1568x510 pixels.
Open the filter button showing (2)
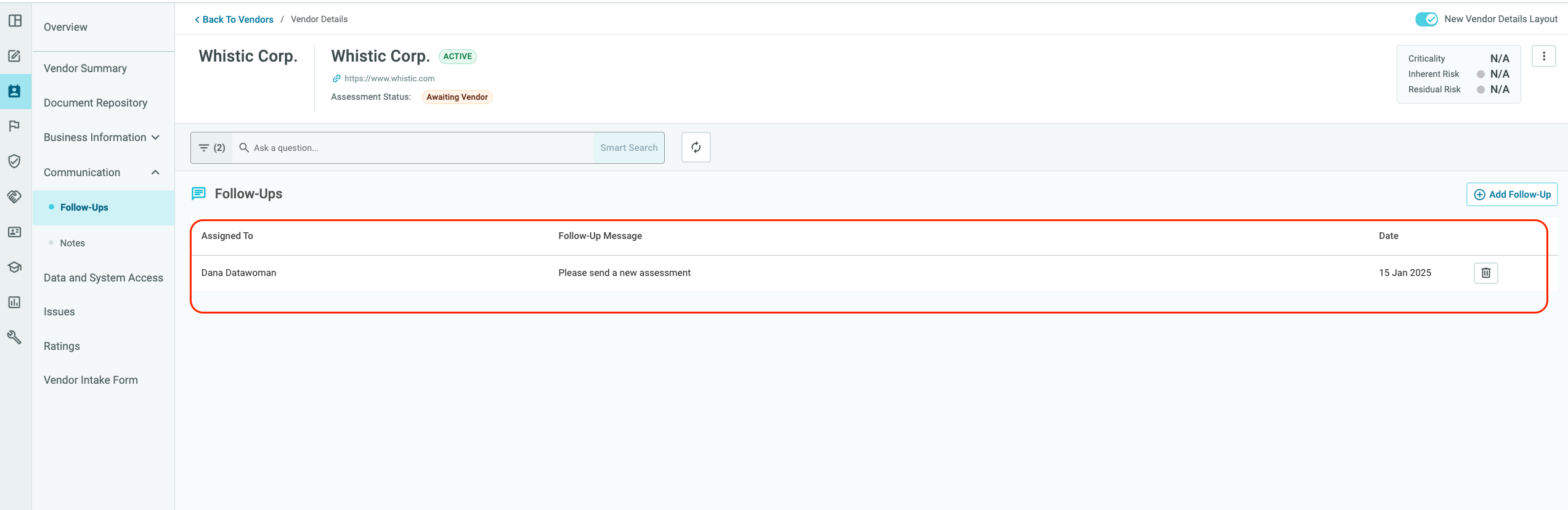212,148
